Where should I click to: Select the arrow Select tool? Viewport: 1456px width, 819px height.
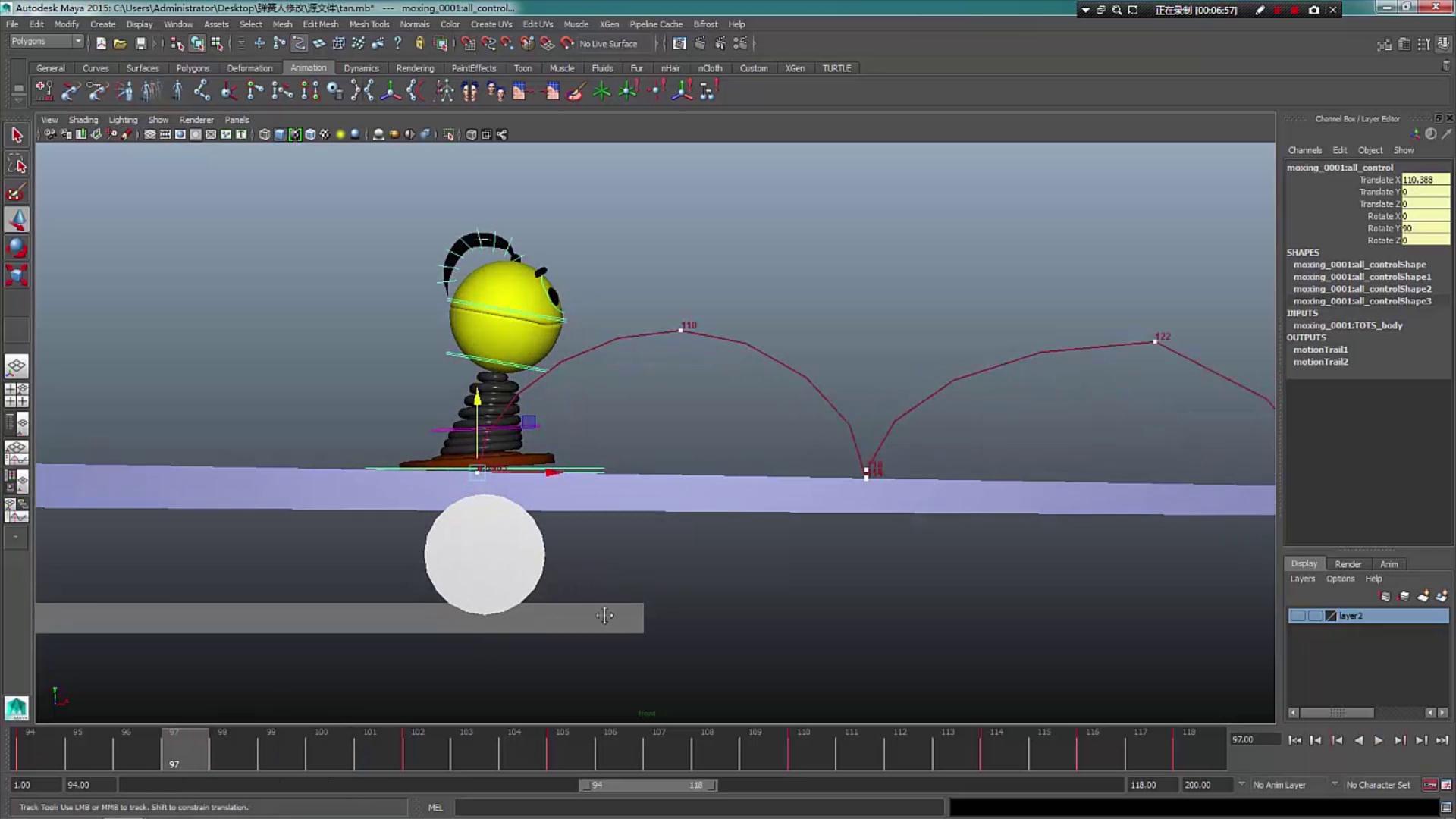17,136
